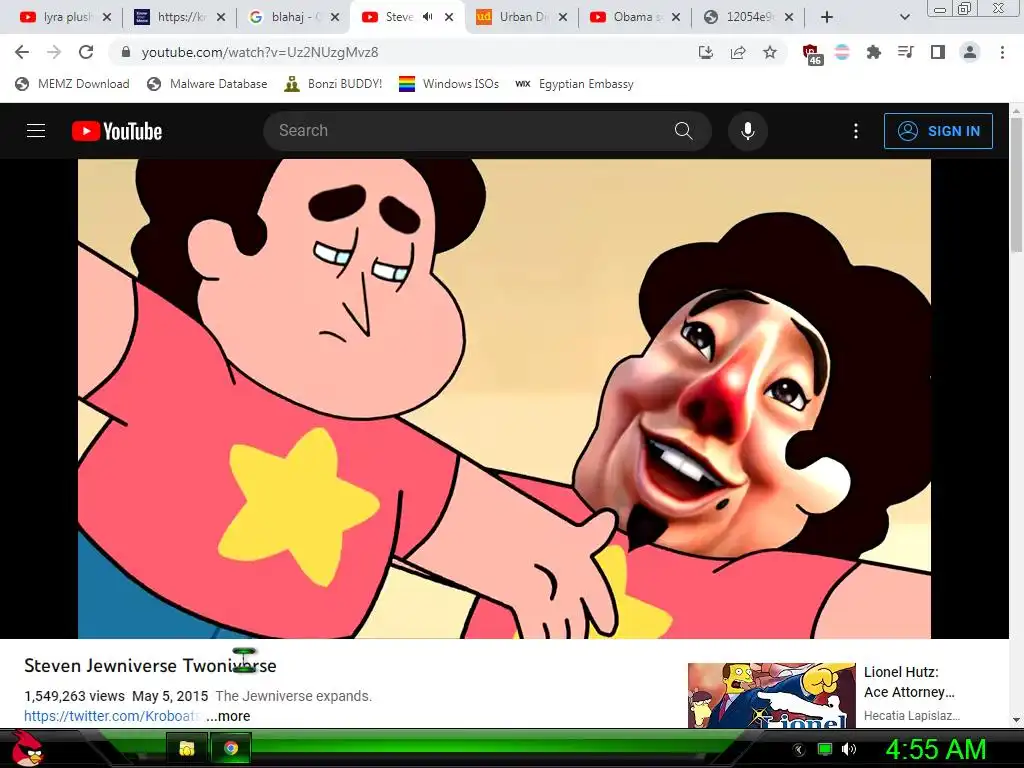This screenshot has height=768, width=1024.
Task: Open YouTube hamburger guide menu
Action: (x=36, y=131)
